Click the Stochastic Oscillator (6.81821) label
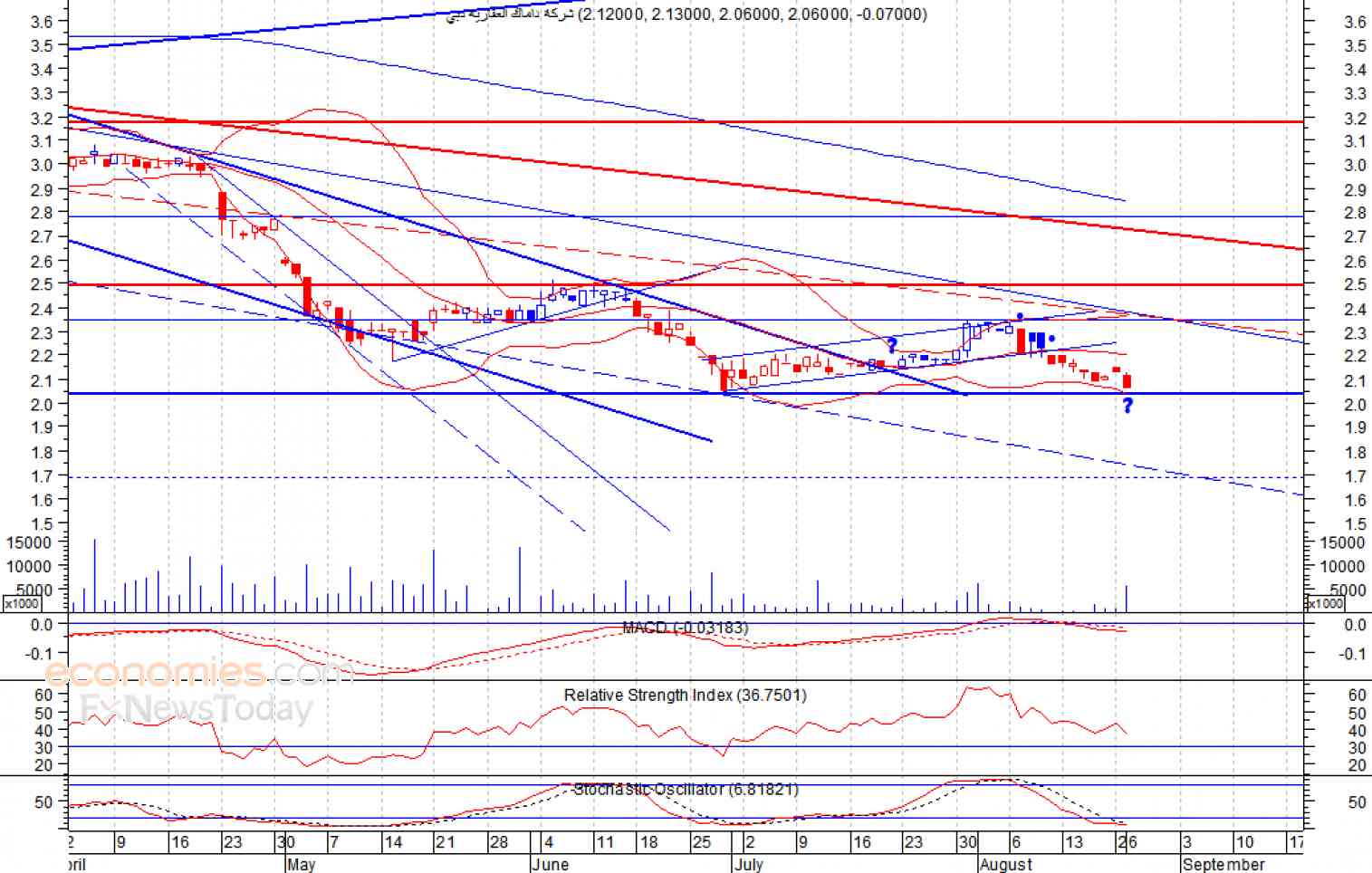Screen dimensions: 1372x873 tap(686, 790)
